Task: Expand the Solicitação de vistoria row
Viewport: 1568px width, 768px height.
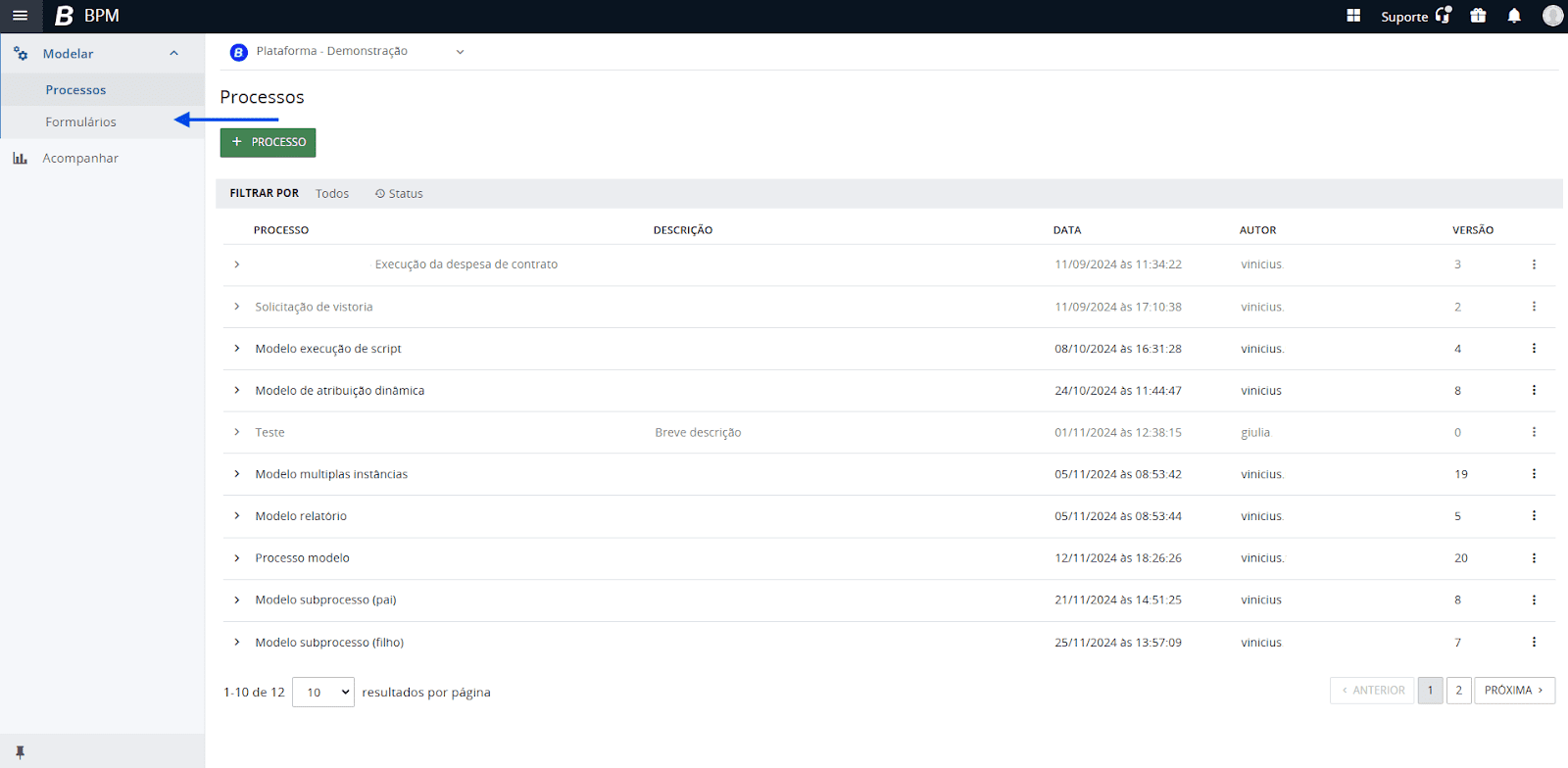Action: (237, 307)
